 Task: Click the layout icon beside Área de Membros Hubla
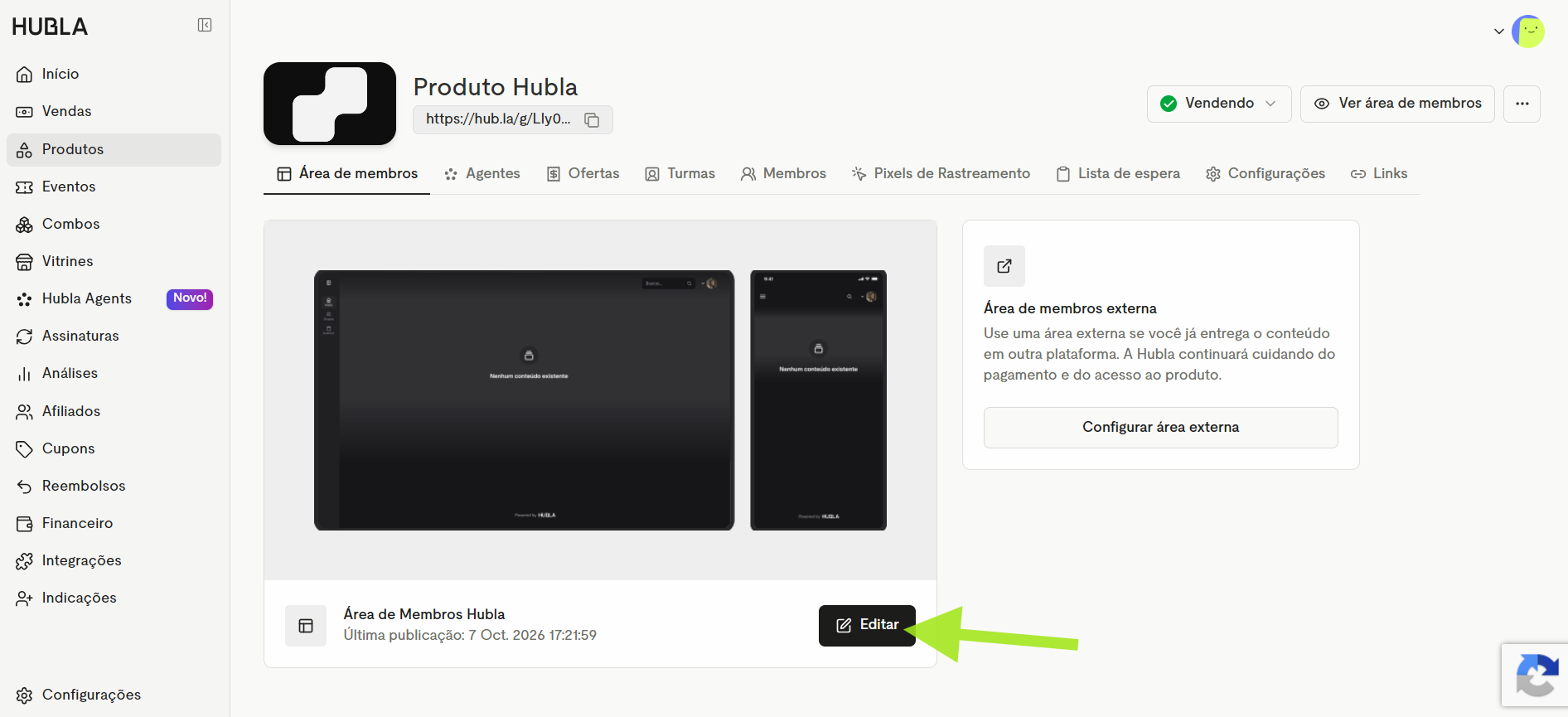pyautogui.click(x=306, y=626)
